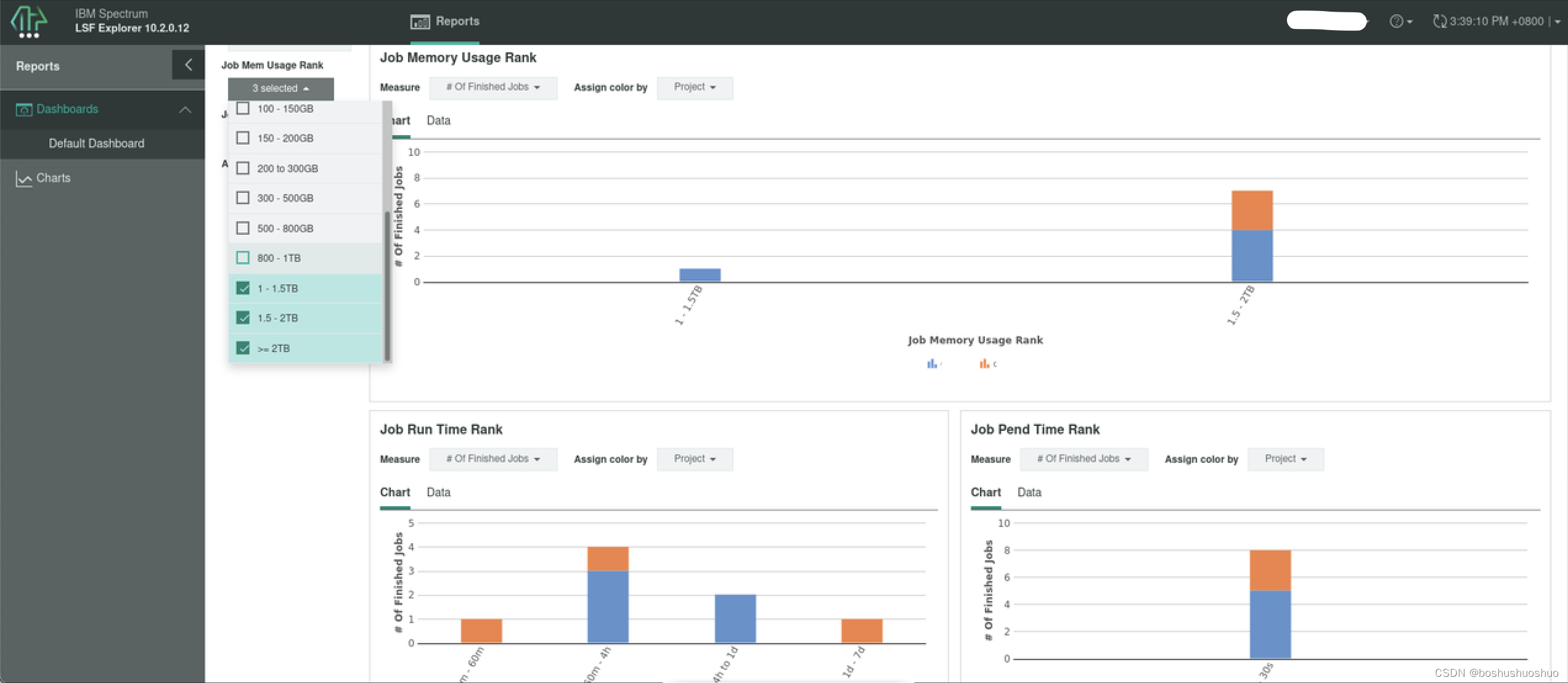The width and height of the screenshot is (1568, 683).
Task: Open Measure dropdown in Job Memory Usage Rank
Action: click(x=492, y=88)
